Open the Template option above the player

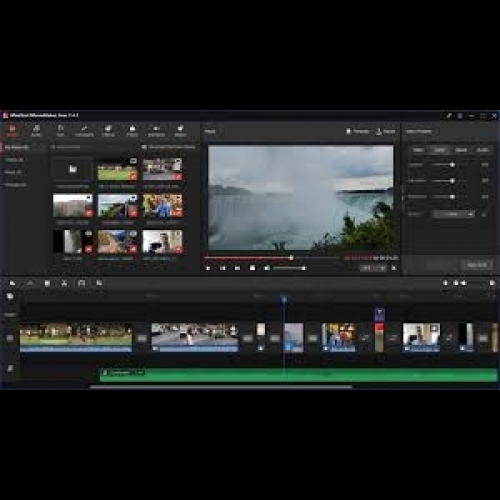coord(357,131)
